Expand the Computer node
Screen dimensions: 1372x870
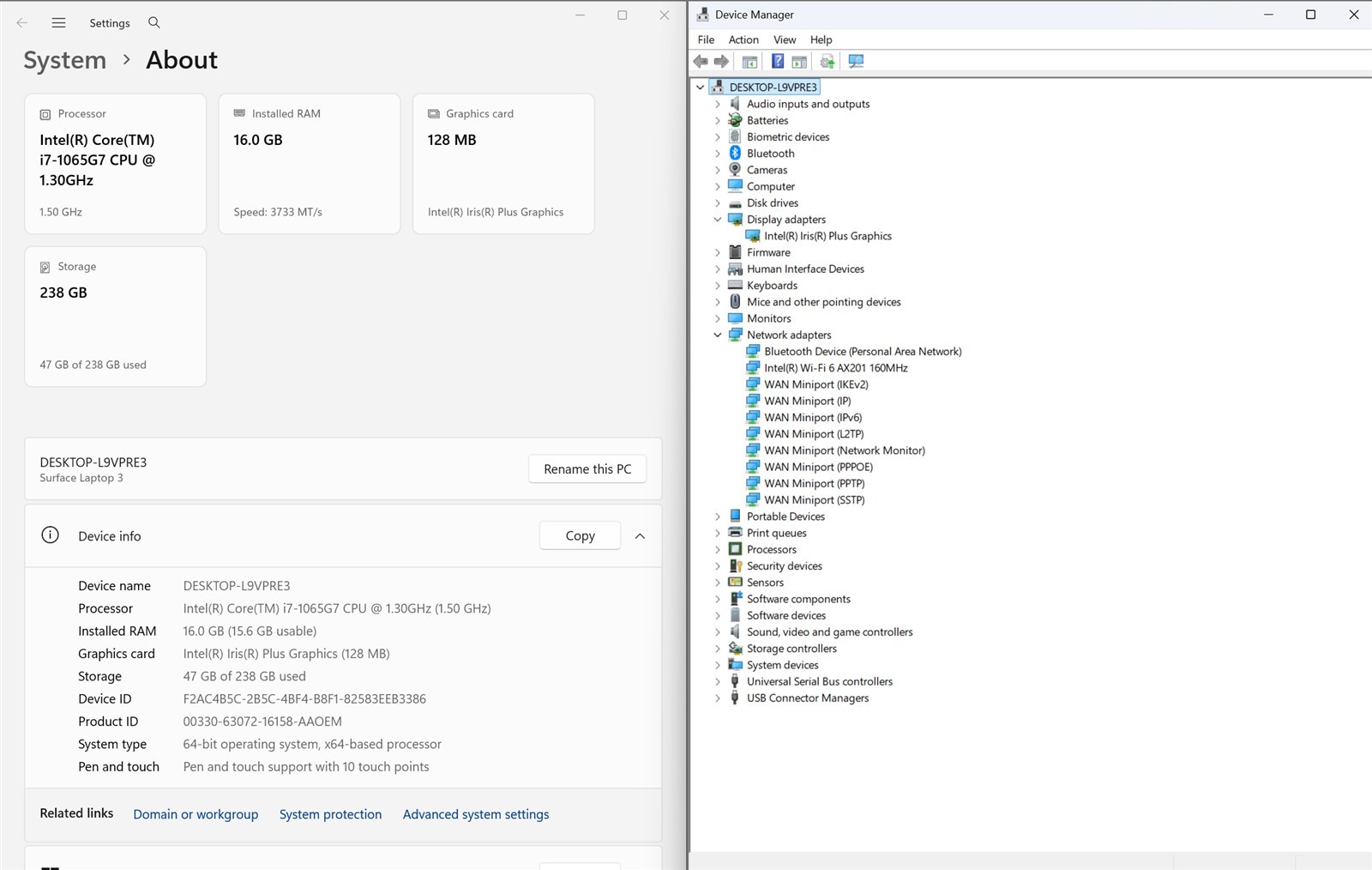coord(718,186)
